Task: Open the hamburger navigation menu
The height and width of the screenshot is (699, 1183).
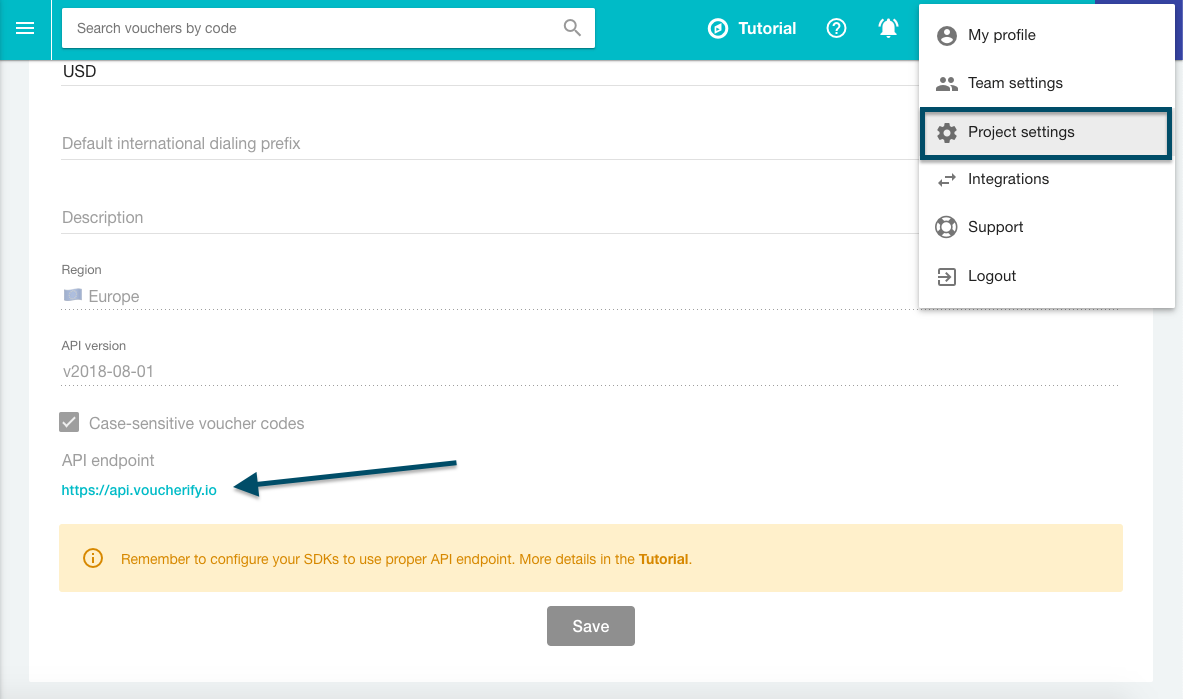Action: pyautogui.click(x=25, y=29)
